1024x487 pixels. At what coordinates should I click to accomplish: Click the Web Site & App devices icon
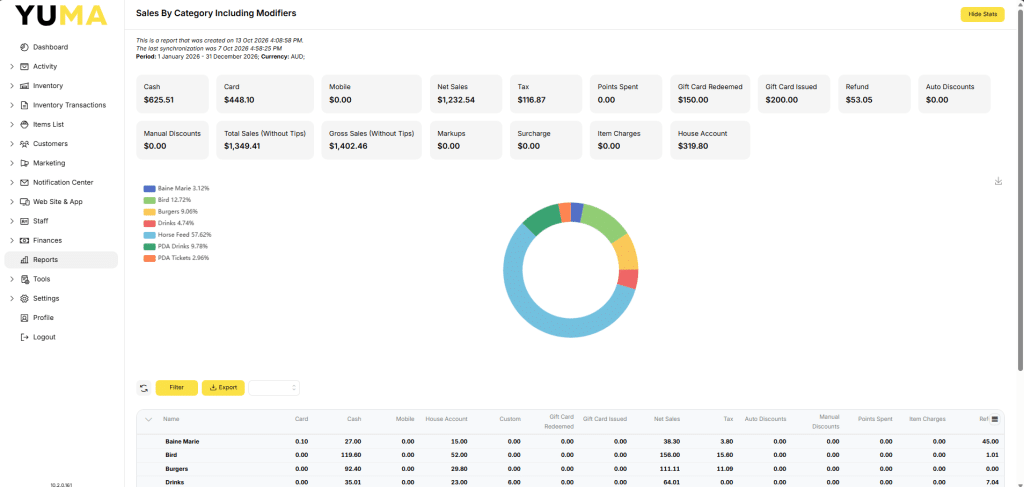[24, 202]
